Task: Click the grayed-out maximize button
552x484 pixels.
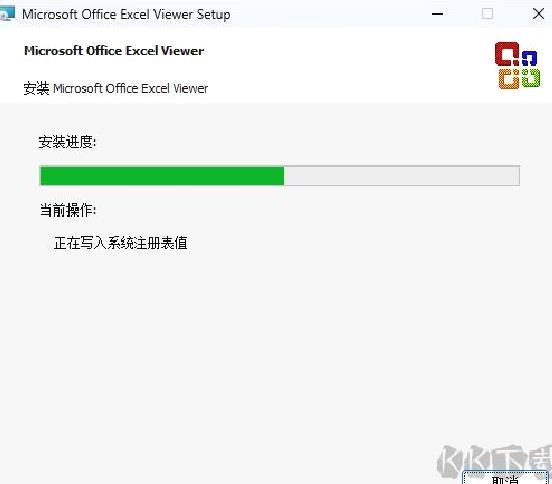Action: tap(487, 14)
